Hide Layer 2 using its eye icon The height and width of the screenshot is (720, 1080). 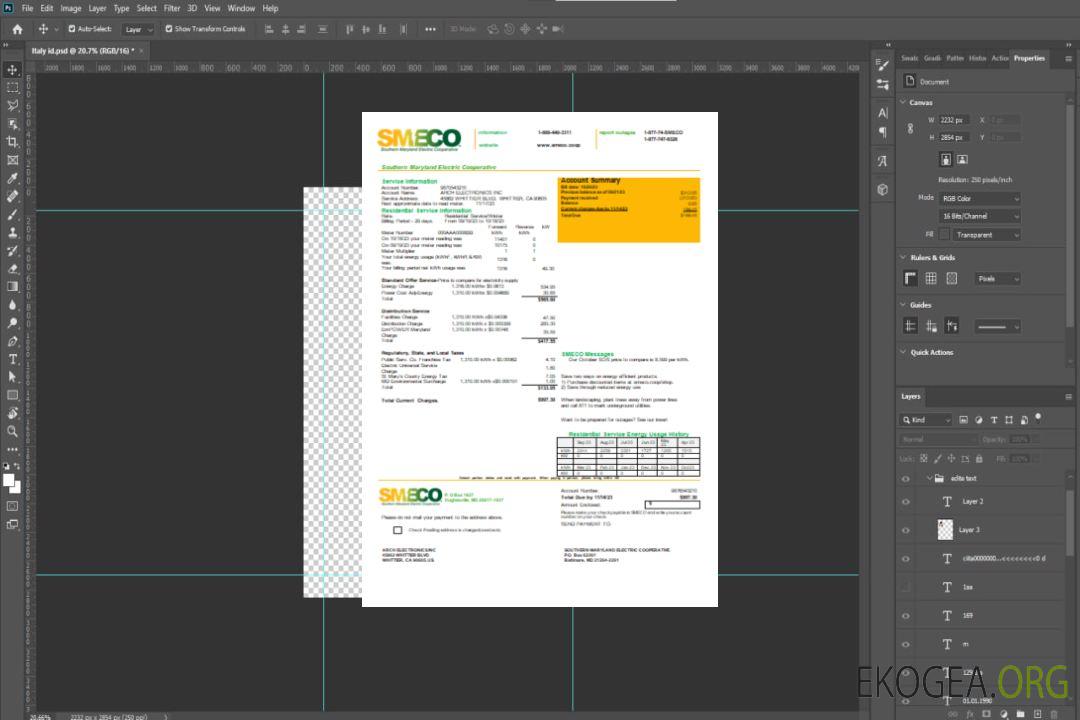pos(906,502)
